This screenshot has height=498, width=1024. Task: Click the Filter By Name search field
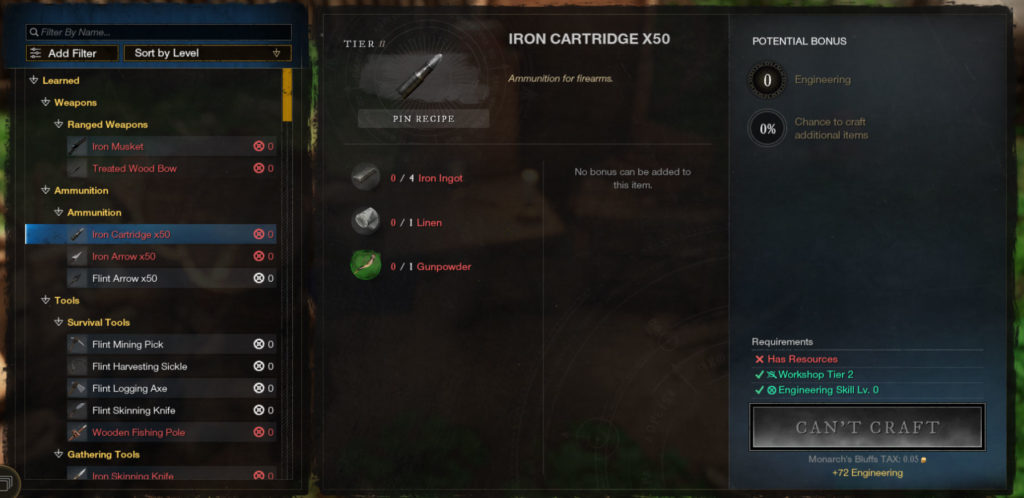point(159,32)
